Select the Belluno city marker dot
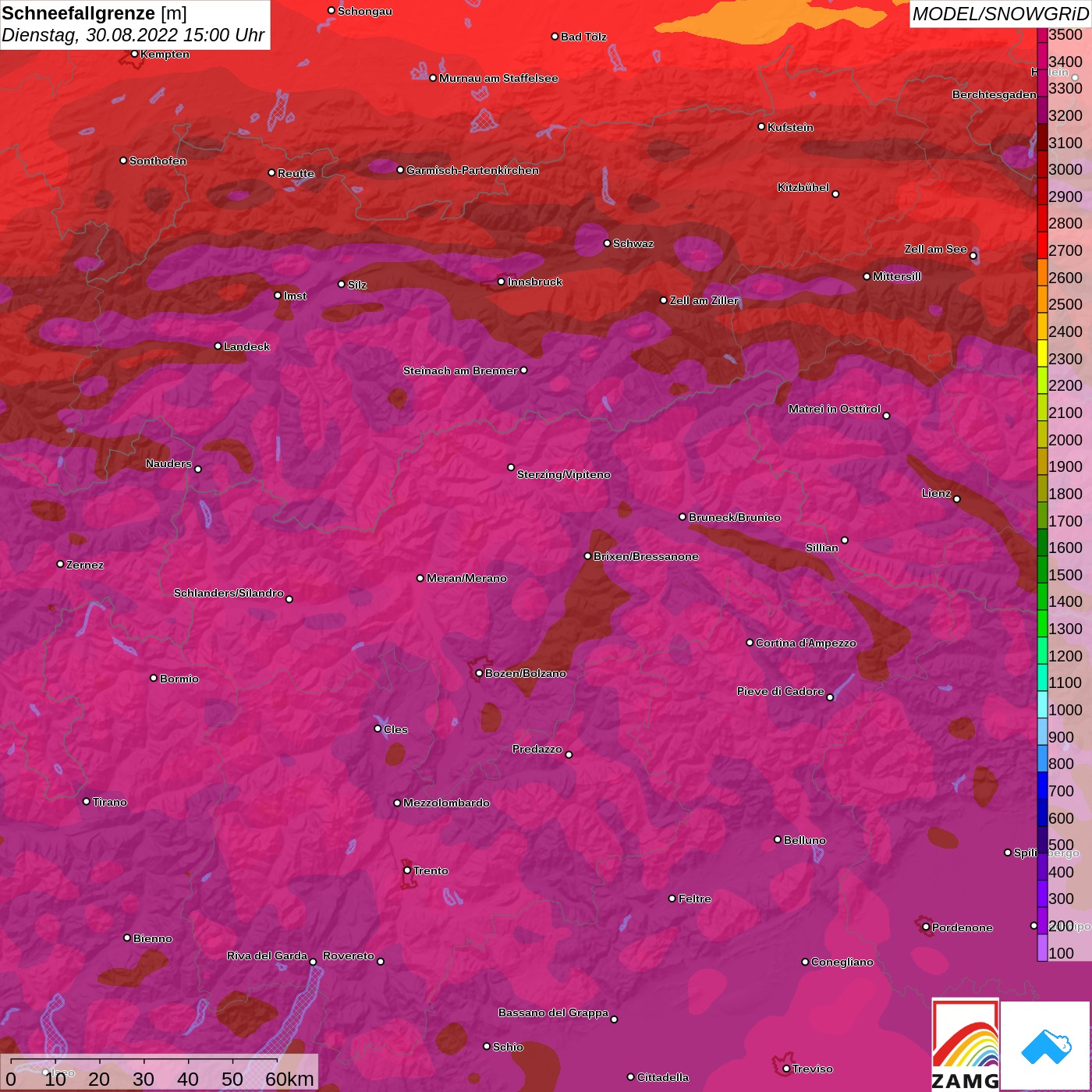The image size is (1092, 1092). pos(777,839)
